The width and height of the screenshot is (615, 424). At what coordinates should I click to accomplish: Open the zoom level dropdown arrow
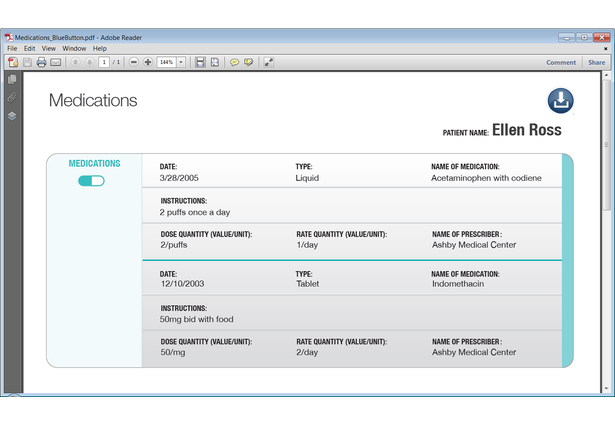click(x=181, y=62)
